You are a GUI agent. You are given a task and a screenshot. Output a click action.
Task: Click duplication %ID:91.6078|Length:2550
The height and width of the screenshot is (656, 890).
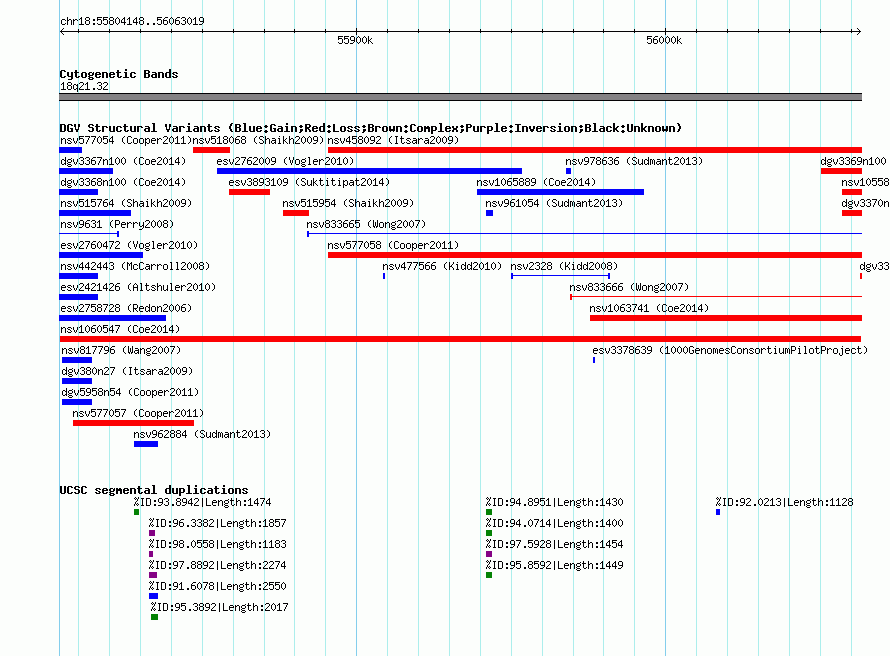click(217, 586)
